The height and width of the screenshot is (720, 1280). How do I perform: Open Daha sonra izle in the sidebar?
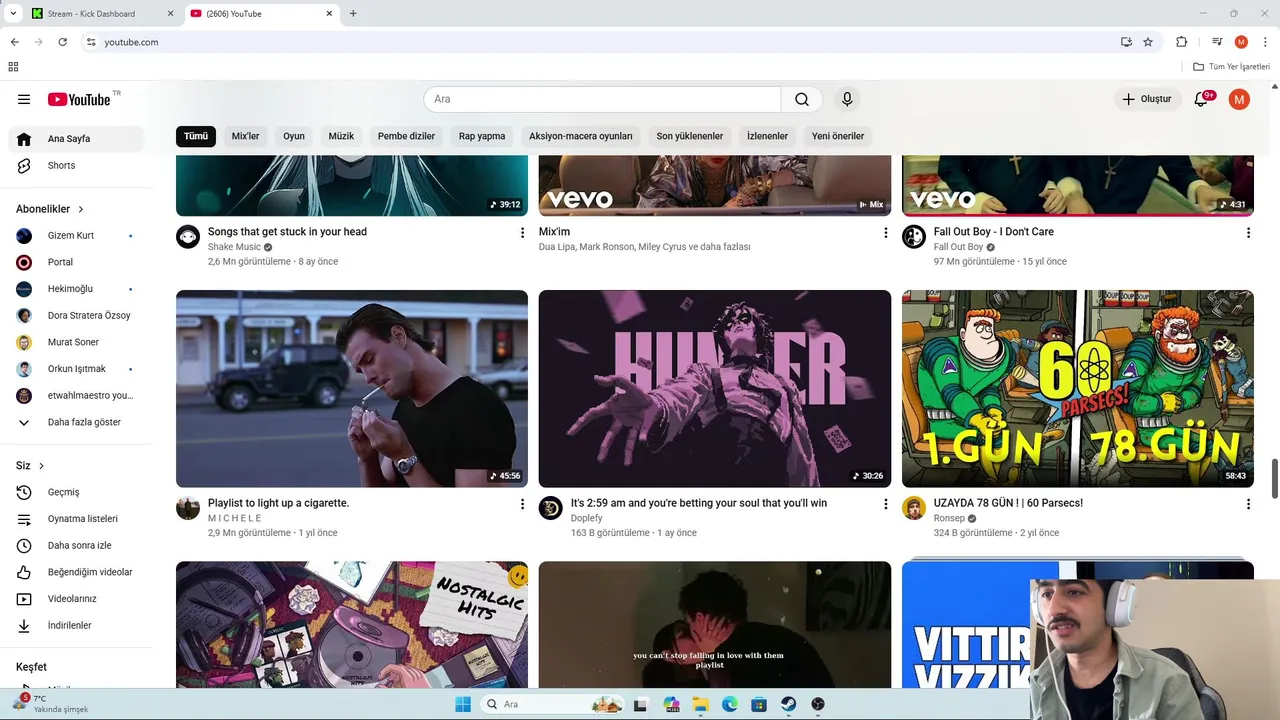76,545
